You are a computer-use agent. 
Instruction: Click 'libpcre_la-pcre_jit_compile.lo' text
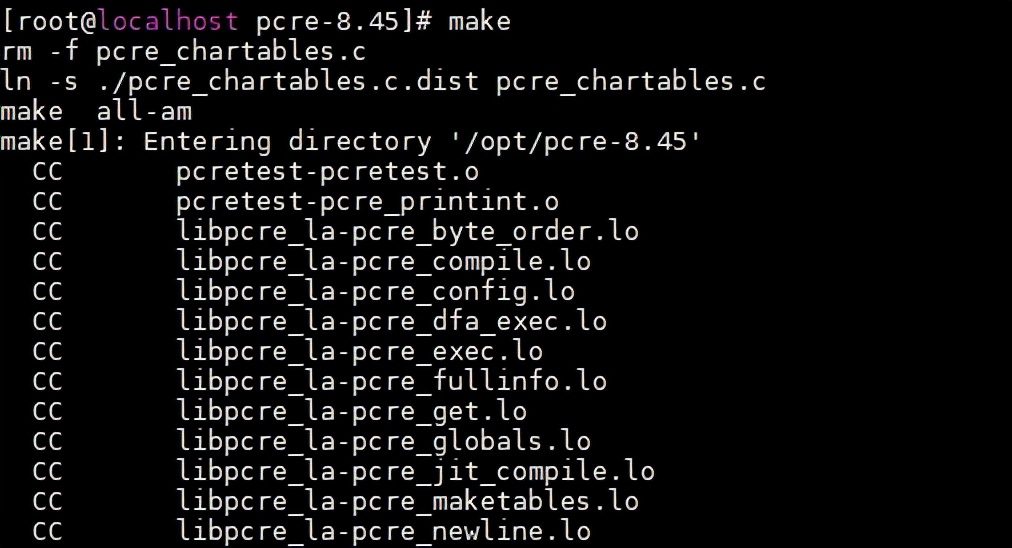415,472
